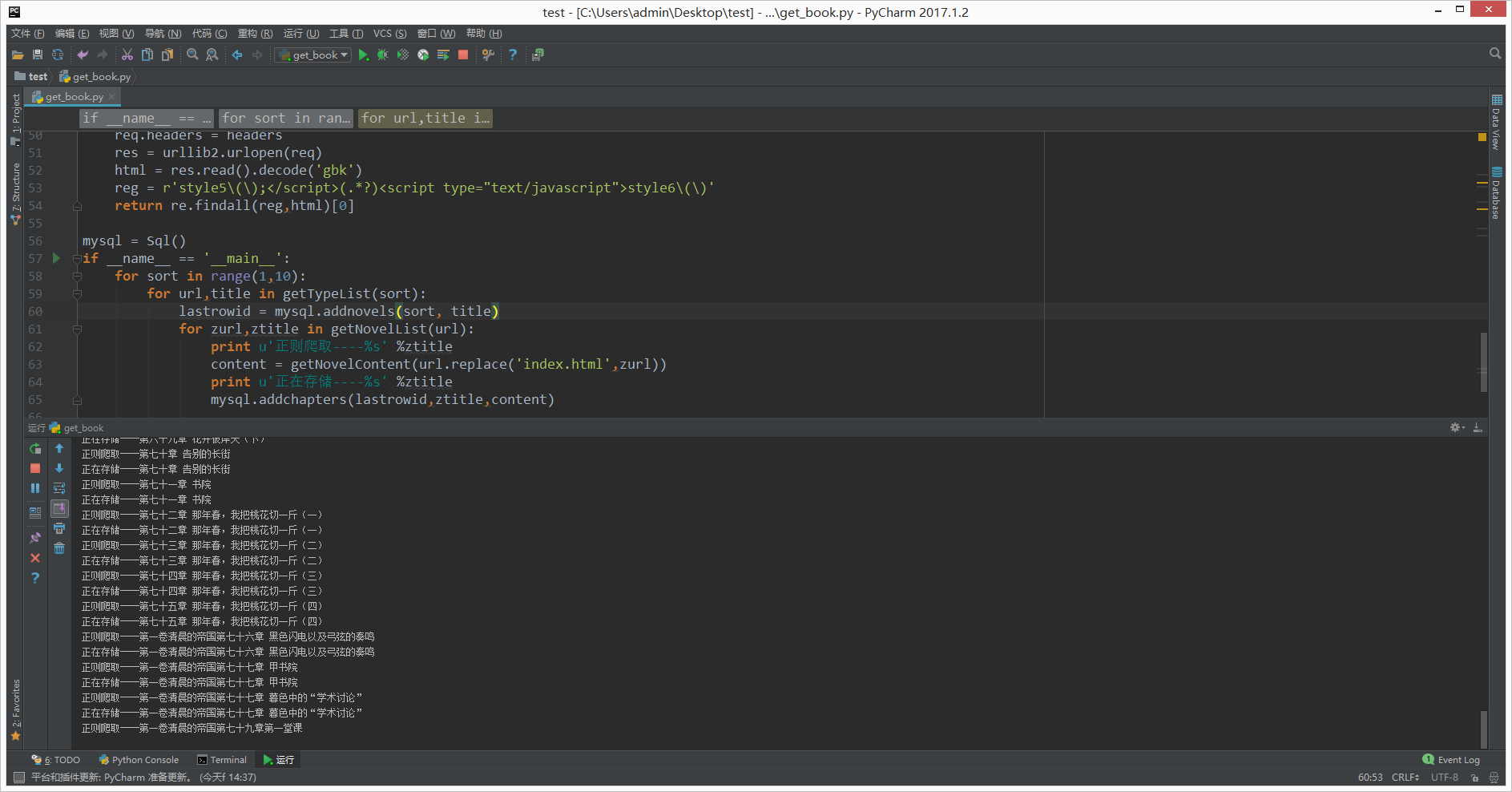Open Help with the toolbar question mark
Screen dimensions: 1512x792
pos(513,55)
